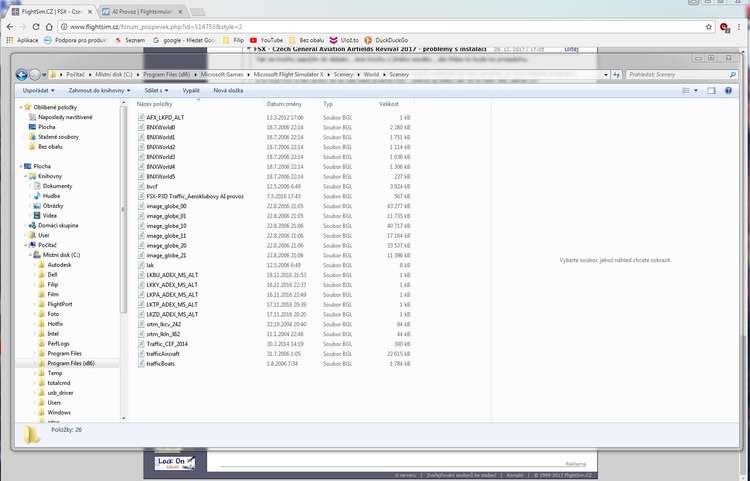The width and height of the screenshot is (750, 481).
Task: Bookmark this page with the star icon
Action: click(708, 27)
